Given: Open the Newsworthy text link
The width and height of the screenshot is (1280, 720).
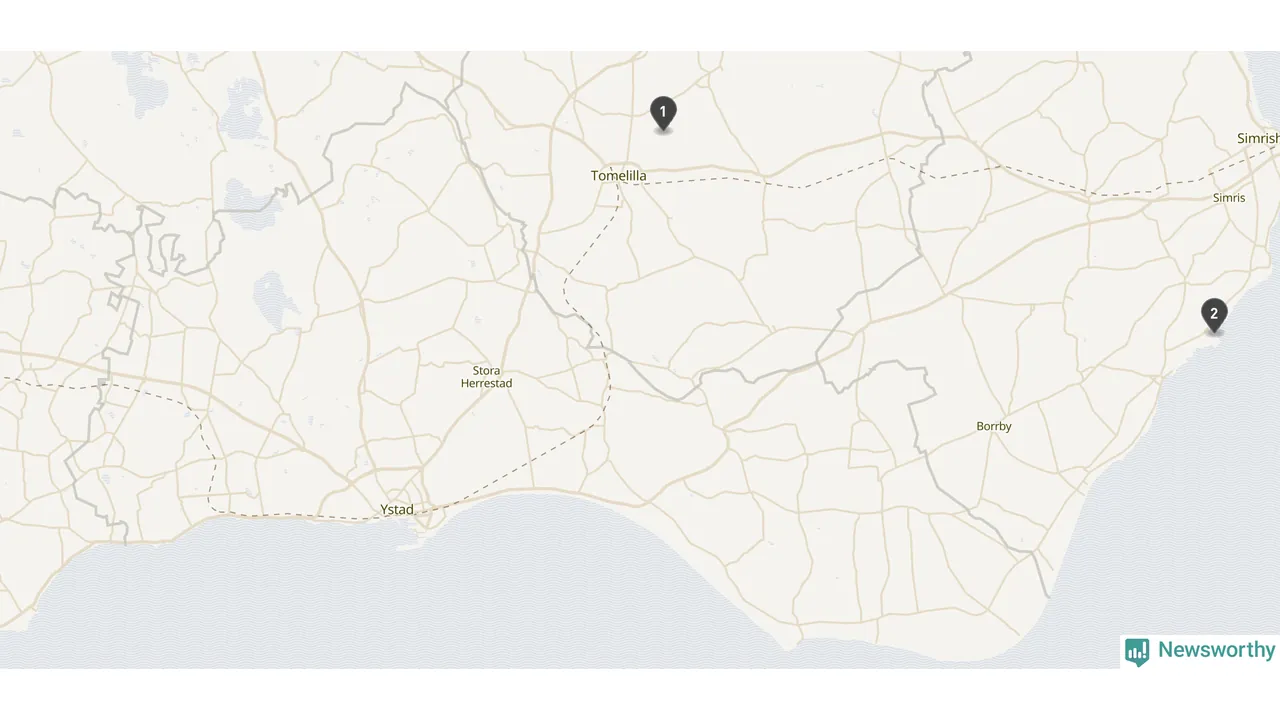Looking at the screenshot, I should [1216, 650].
